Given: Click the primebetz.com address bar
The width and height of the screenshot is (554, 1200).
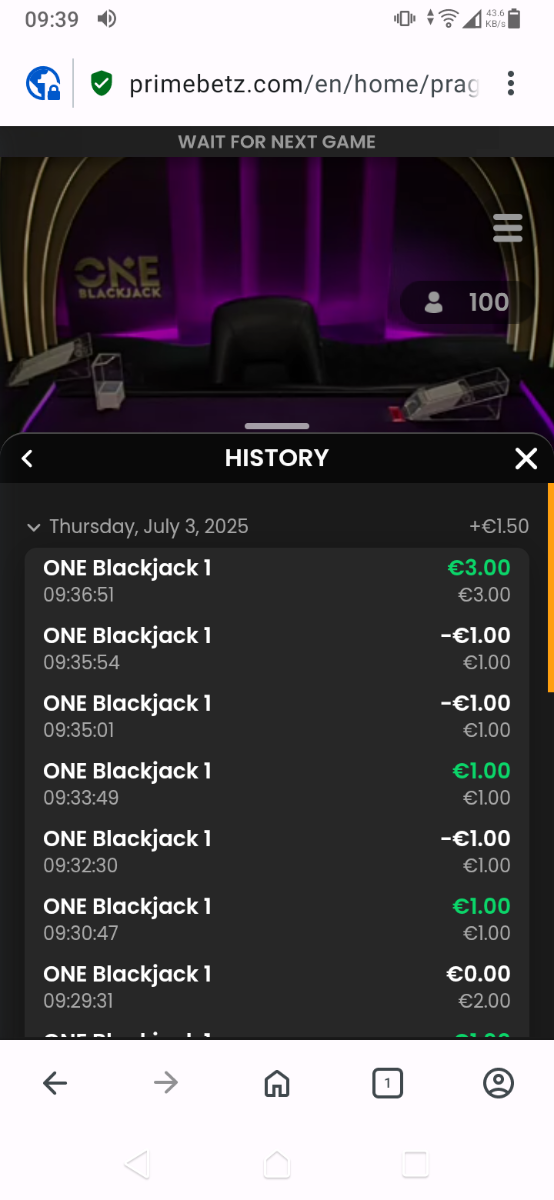Looking at the screenshot, I should tap(304, 83).
